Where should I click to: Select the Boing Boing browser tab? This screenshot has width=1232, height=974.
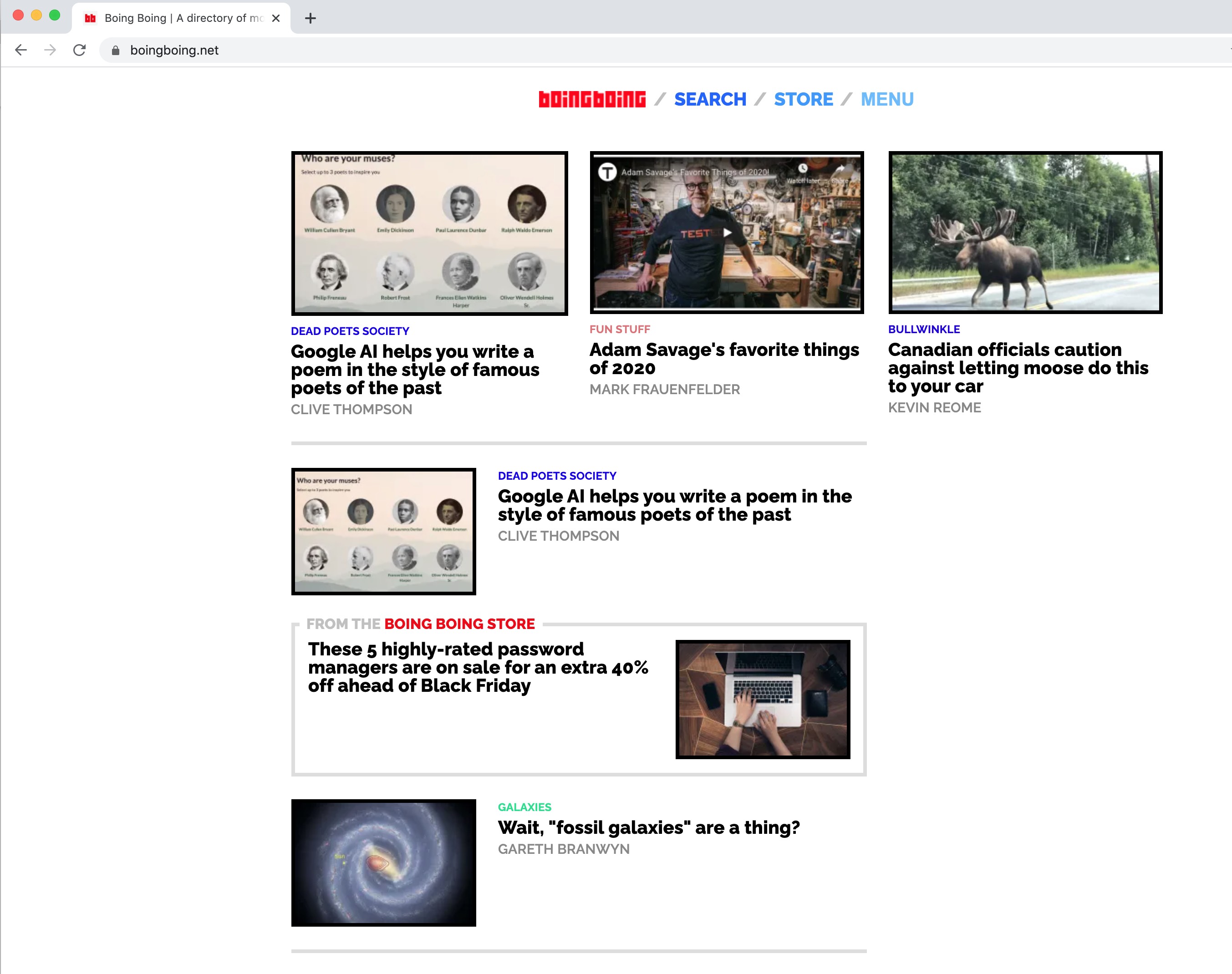[181, 18]
